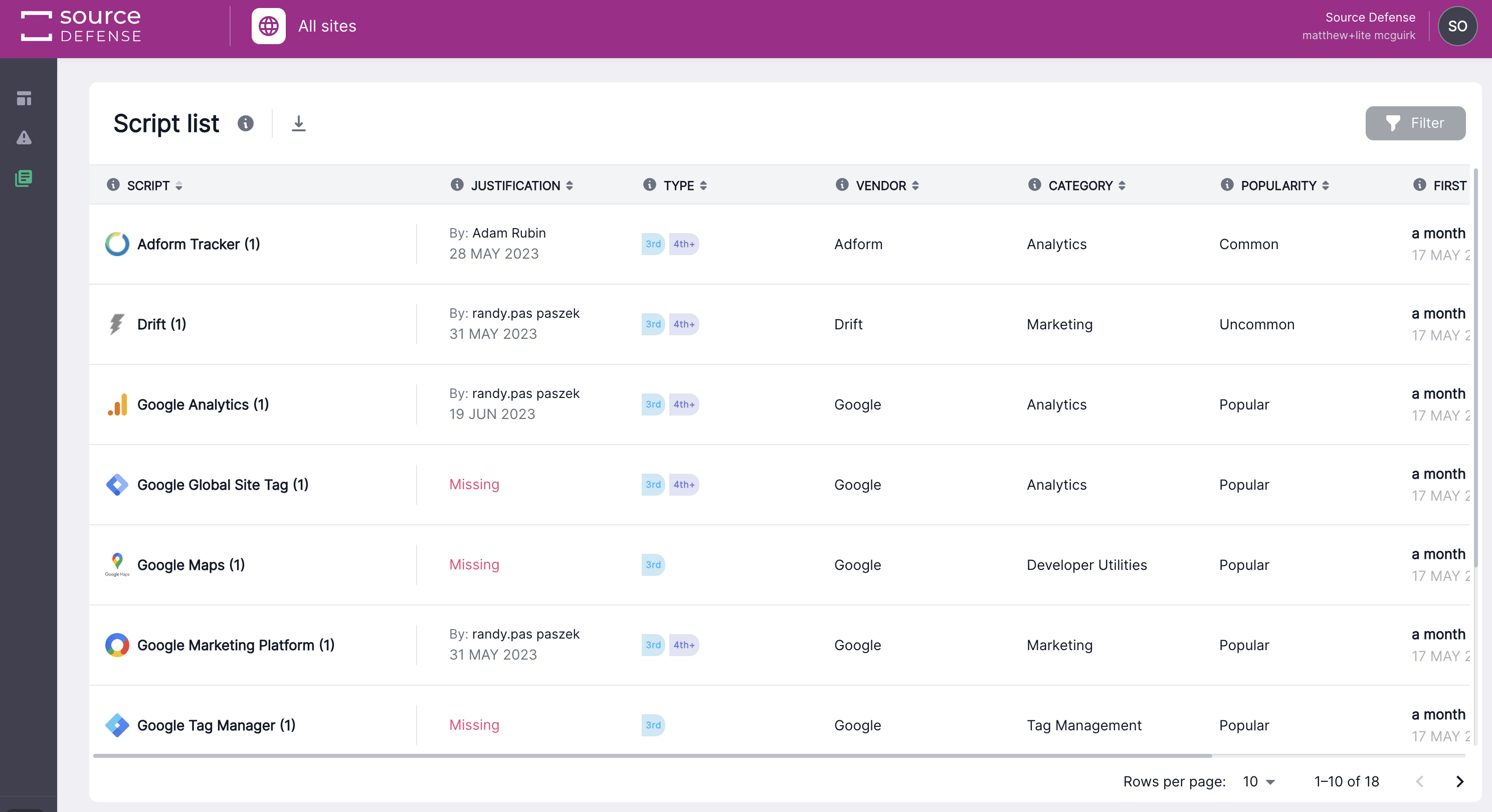Click the 19 JUN 2023 justification date

pos(492,414)
